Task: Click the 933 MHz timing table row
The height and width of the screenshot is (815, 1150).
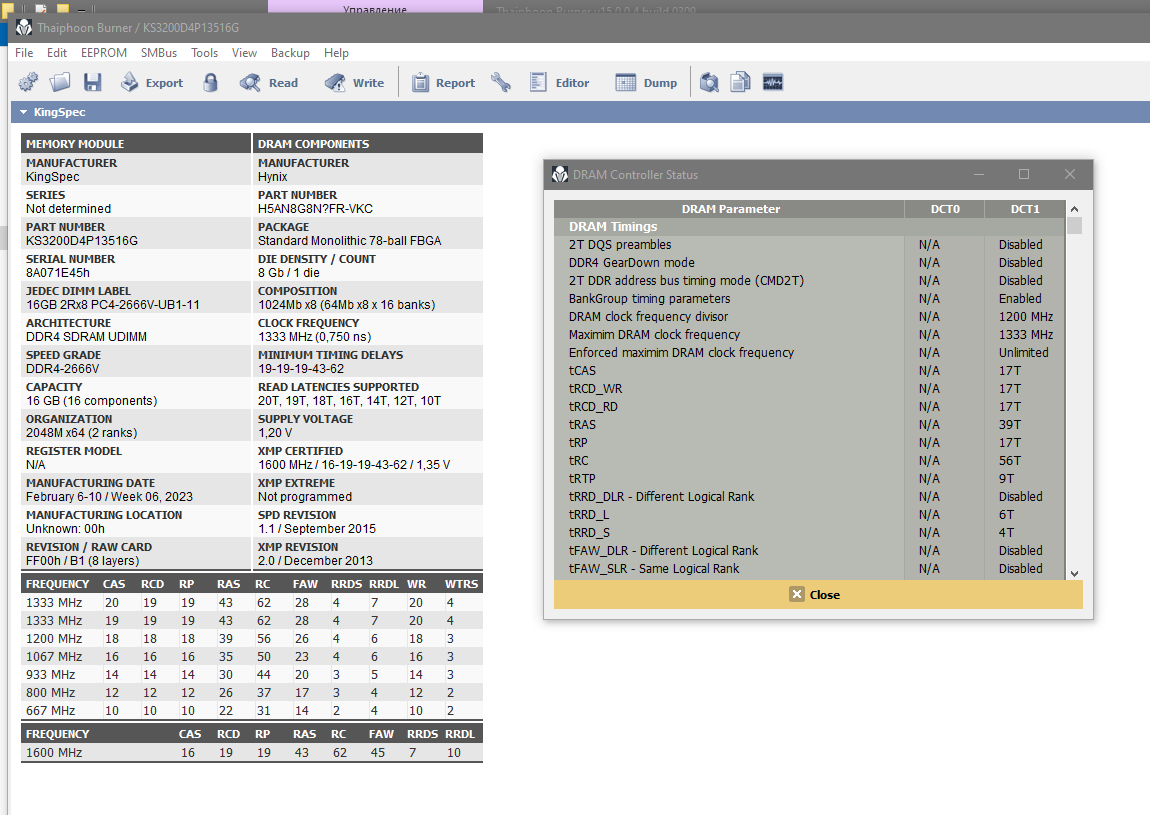Action: (x=252, y=675)
